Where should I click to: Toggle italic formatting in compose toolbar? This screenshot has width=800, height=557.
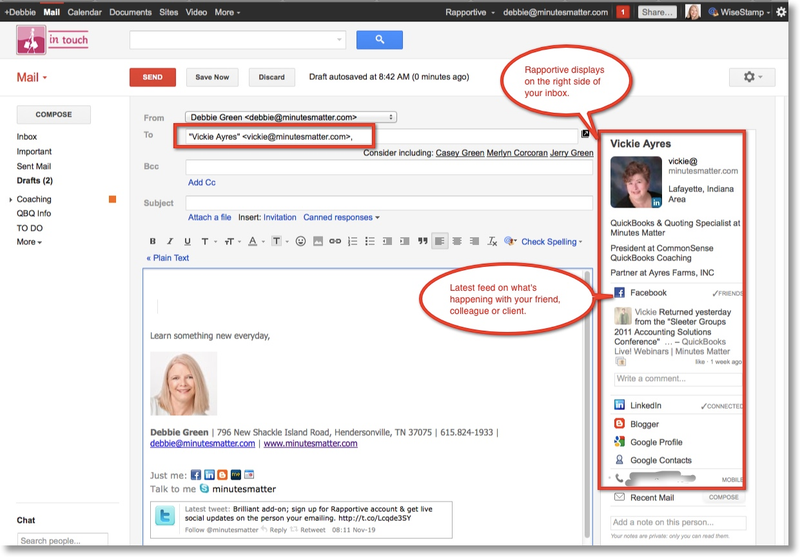pos(170,241)
